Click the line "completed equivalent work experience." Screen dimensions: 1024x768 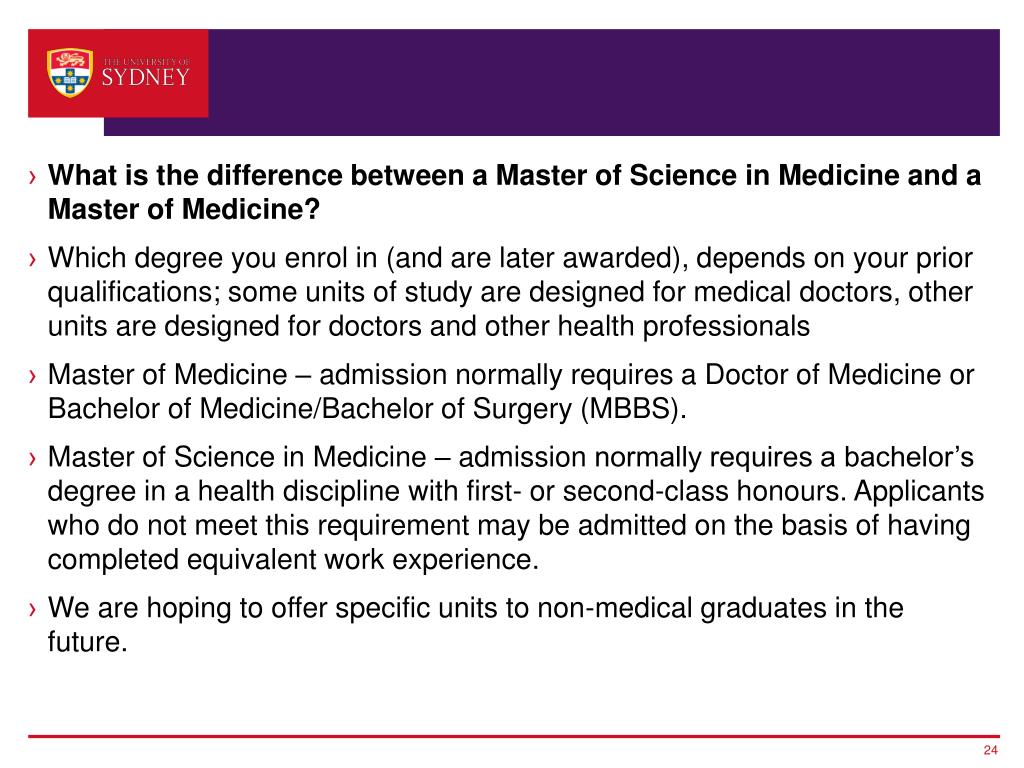tap(294, 559)
